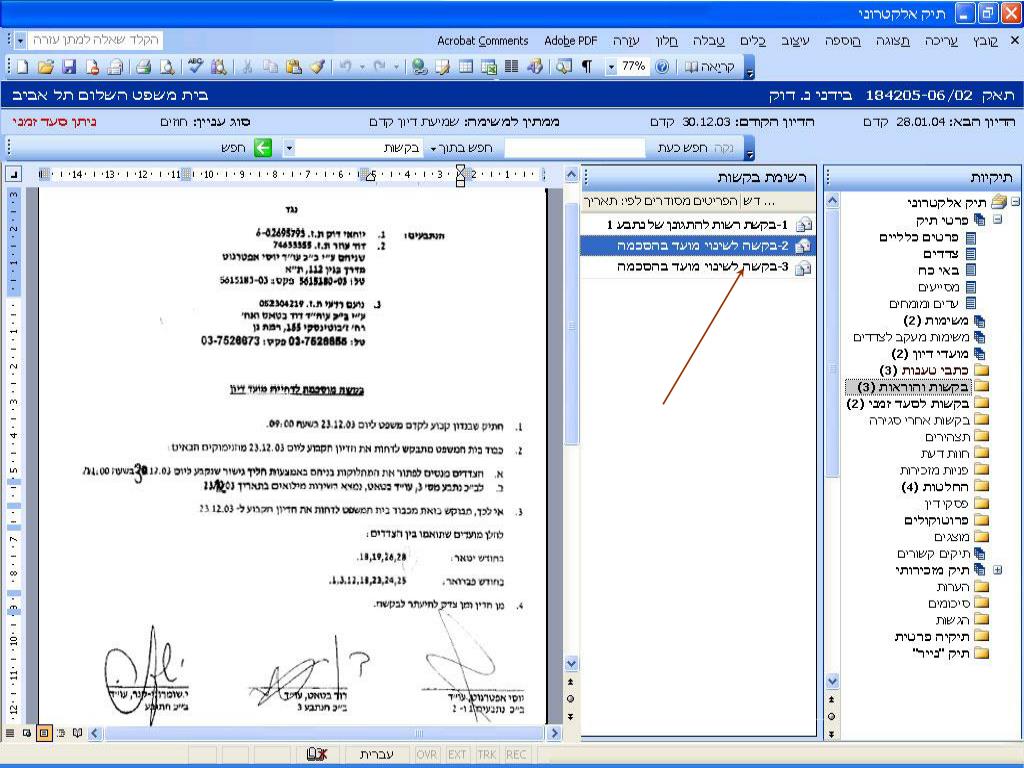Click the Print icon in the toolbar
This screenshot has width=1024, height=768.
[x=144, y=67]
